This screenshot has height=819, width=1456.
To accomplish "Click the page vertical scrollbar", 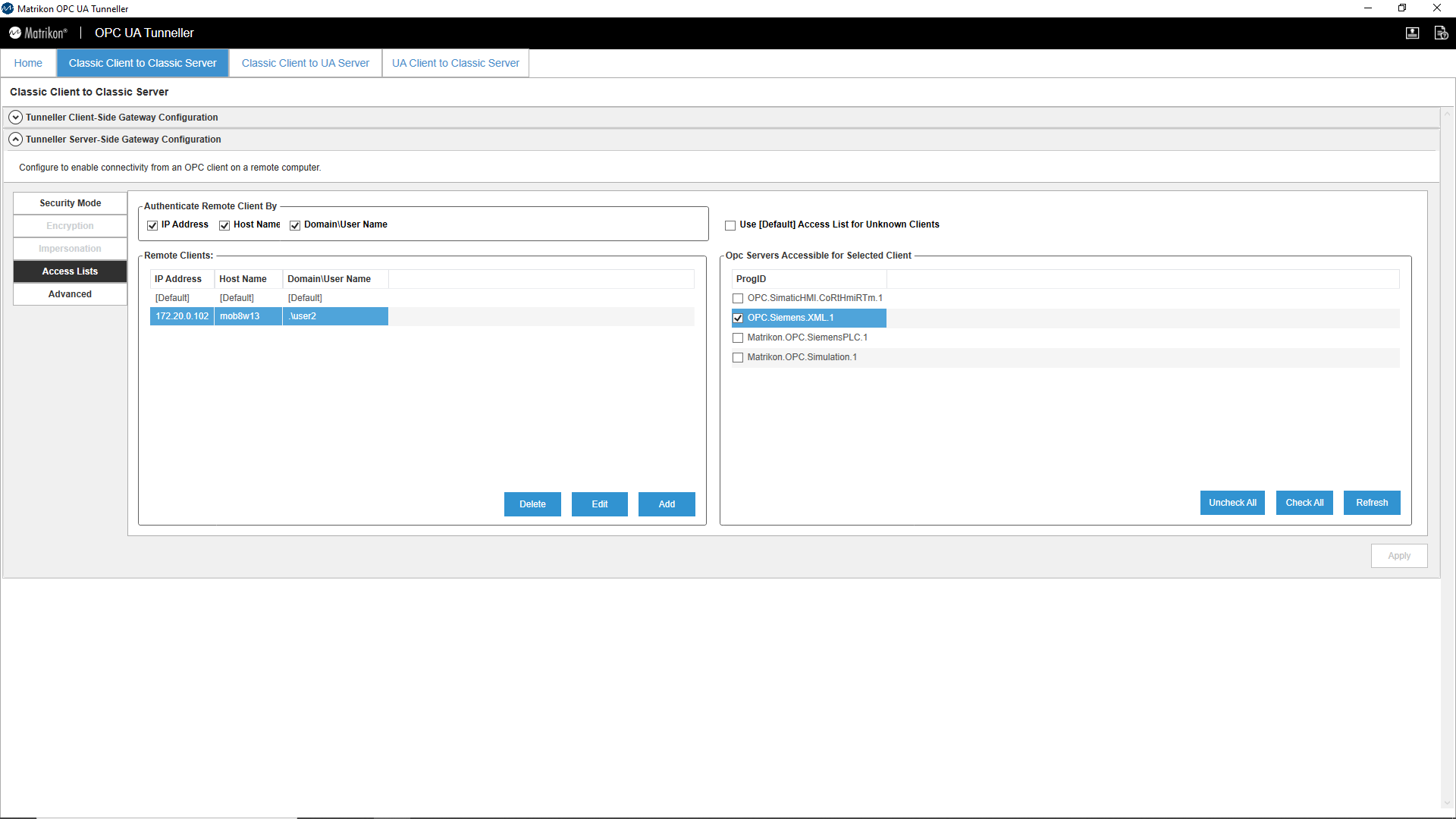I will tap(1448, 459).
